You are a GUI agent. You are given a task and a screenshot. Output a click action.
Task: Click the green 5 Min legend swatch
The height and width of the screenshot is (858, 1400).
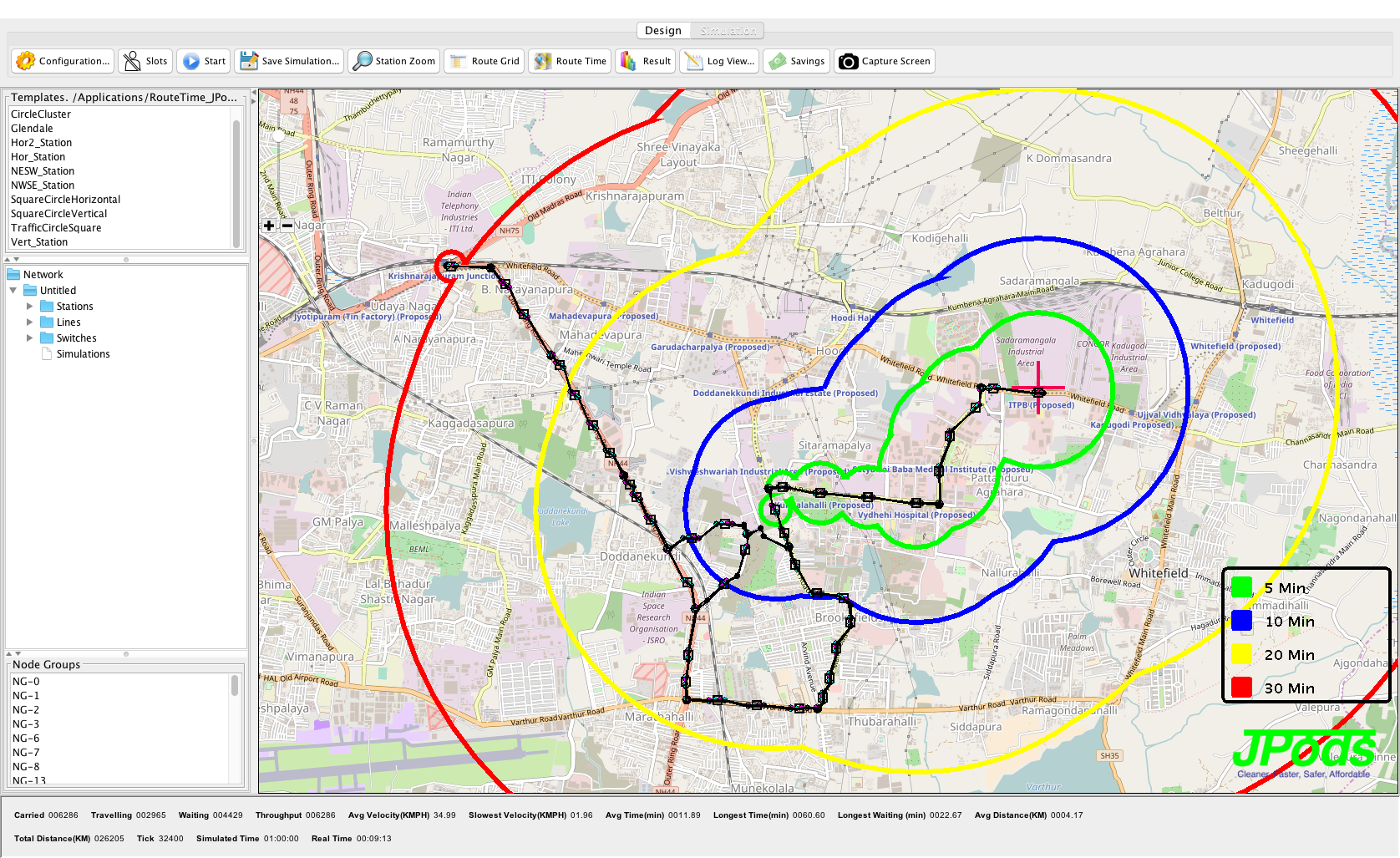tap(1241, 588)
